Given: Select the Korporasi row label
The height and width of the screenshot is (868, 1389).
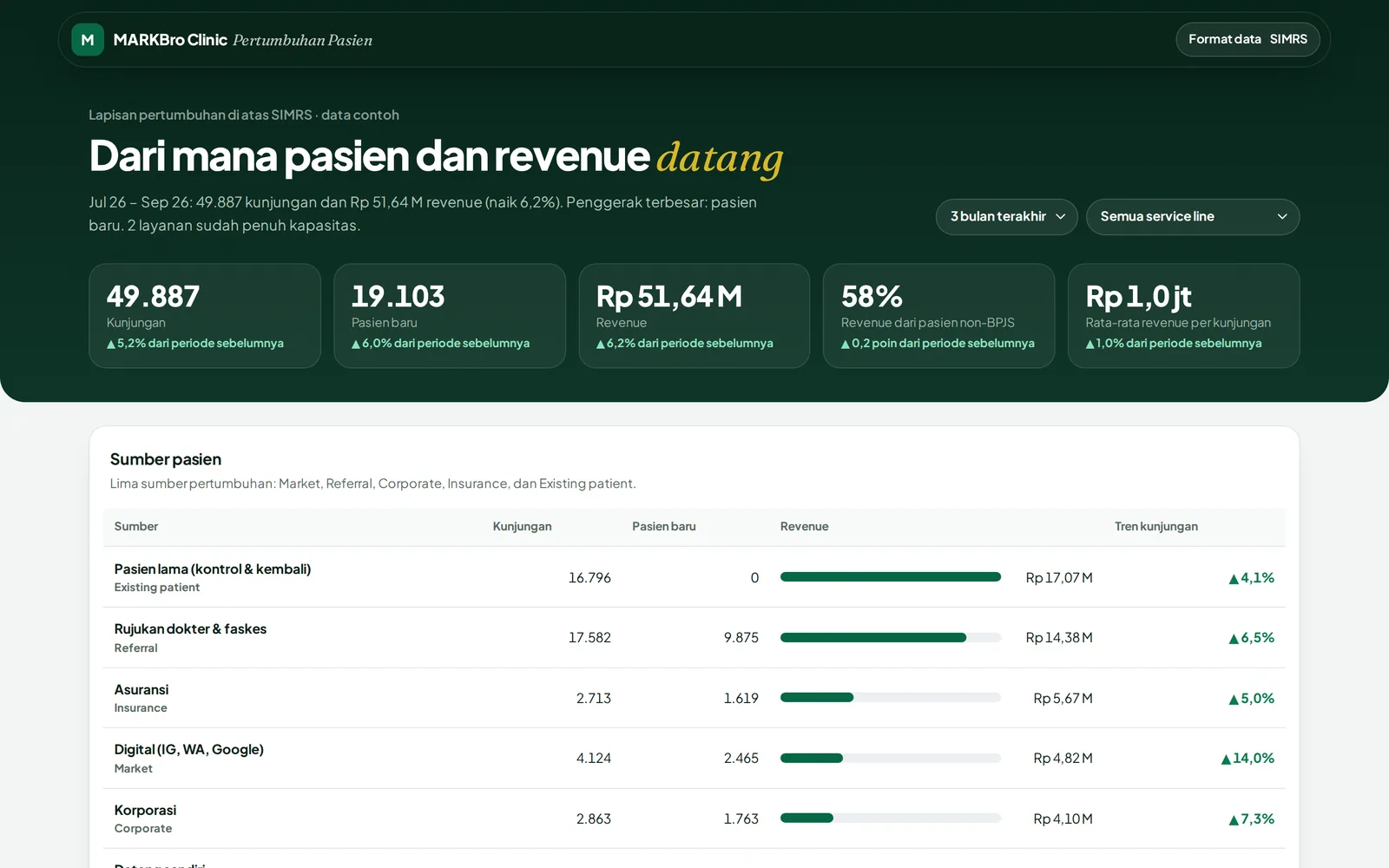Looking at the screenshot, I should coord(145,811).
